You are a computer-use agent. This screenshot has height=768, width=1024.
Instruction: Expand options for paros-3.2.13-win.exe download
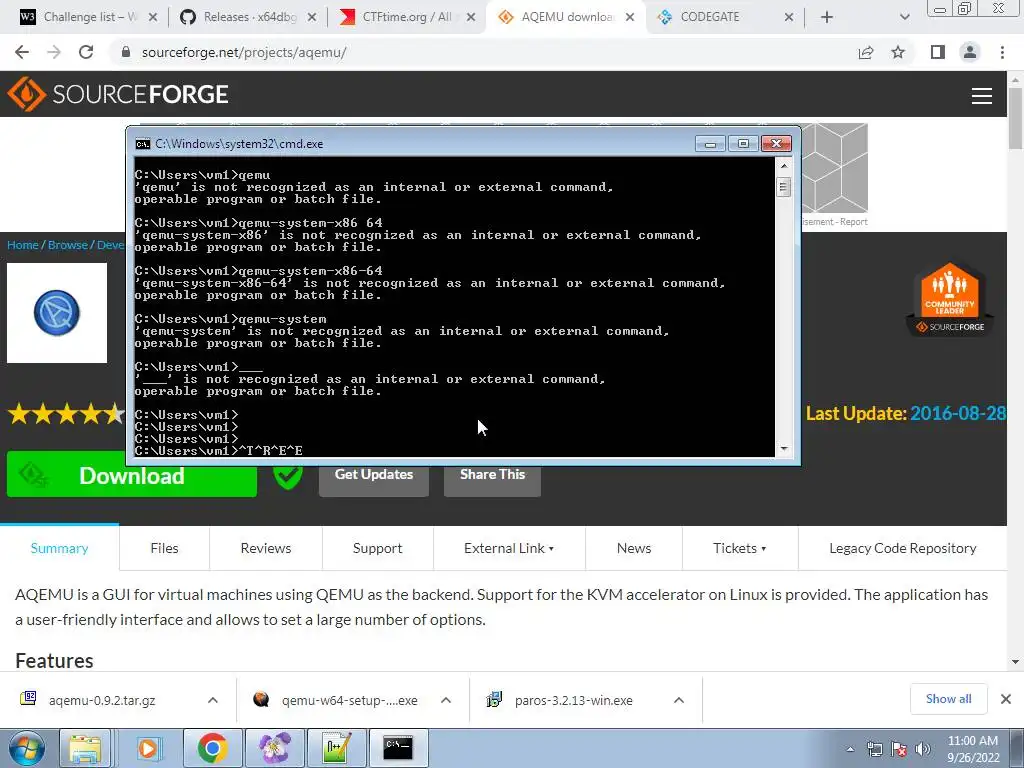pos(679,700)
